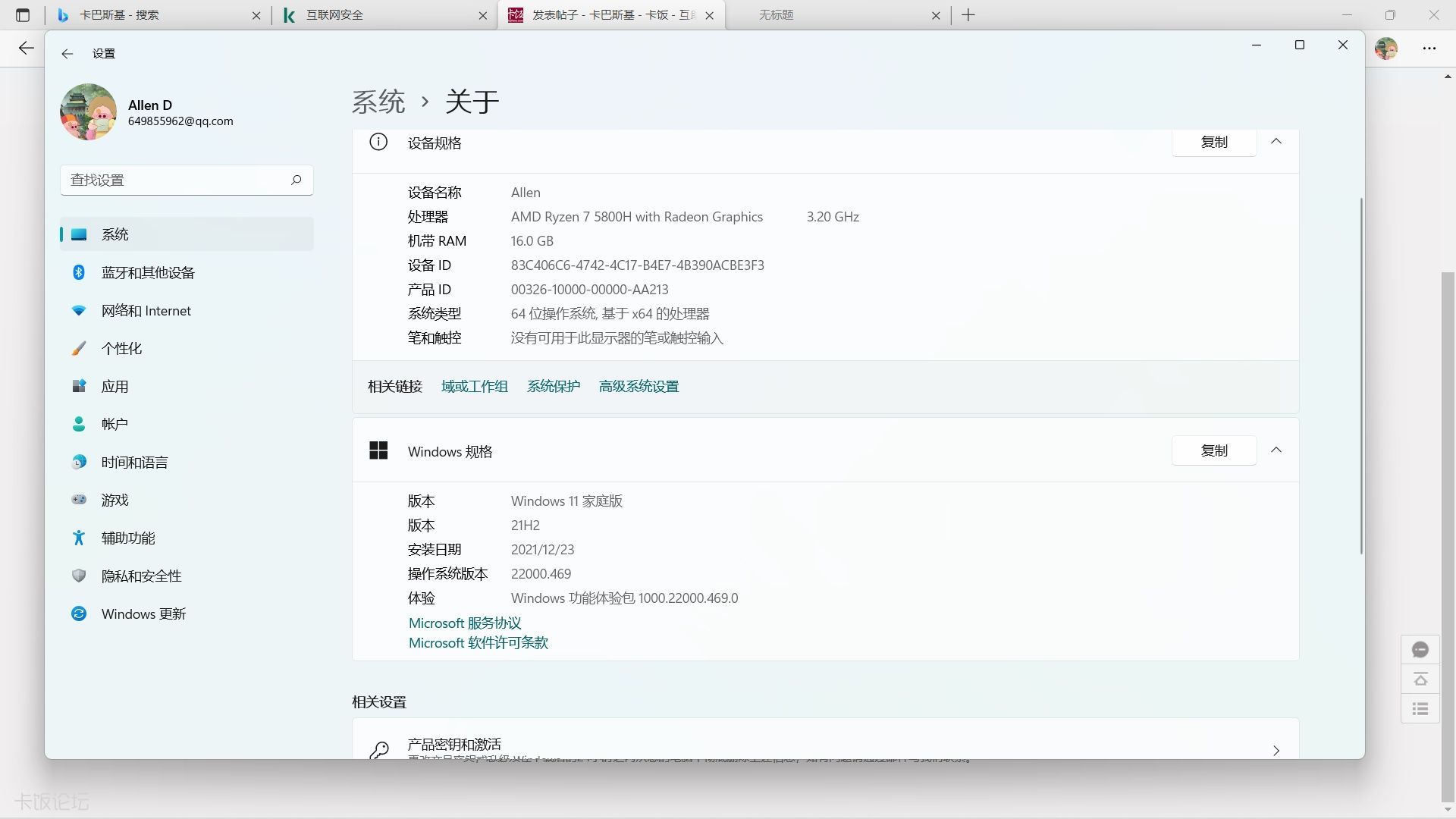Collapse the Windows 规格 section
Screen dimensions: 1456x819
[1276, 450]
